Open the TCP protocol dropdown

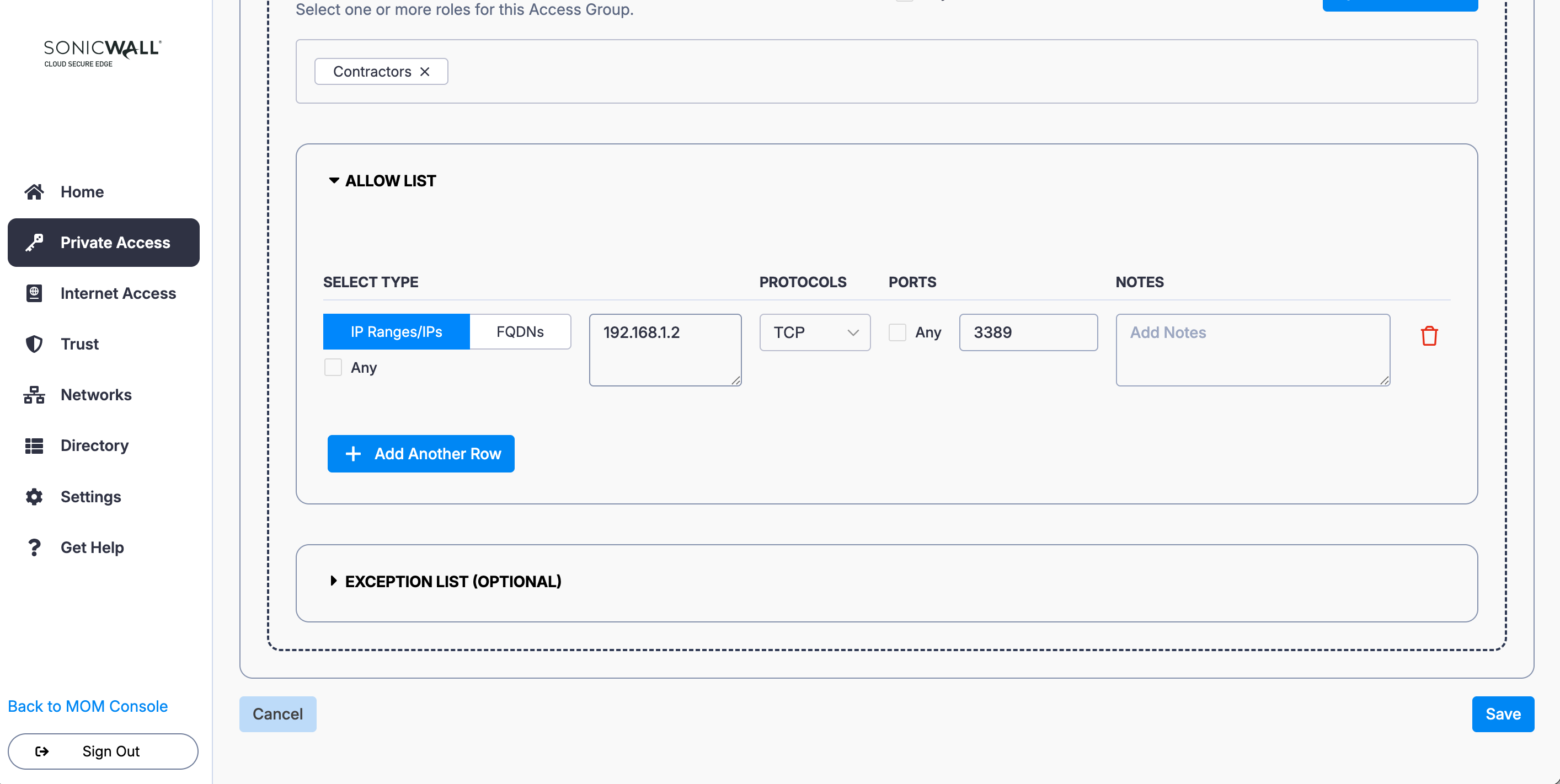click(x=815, y=332)
